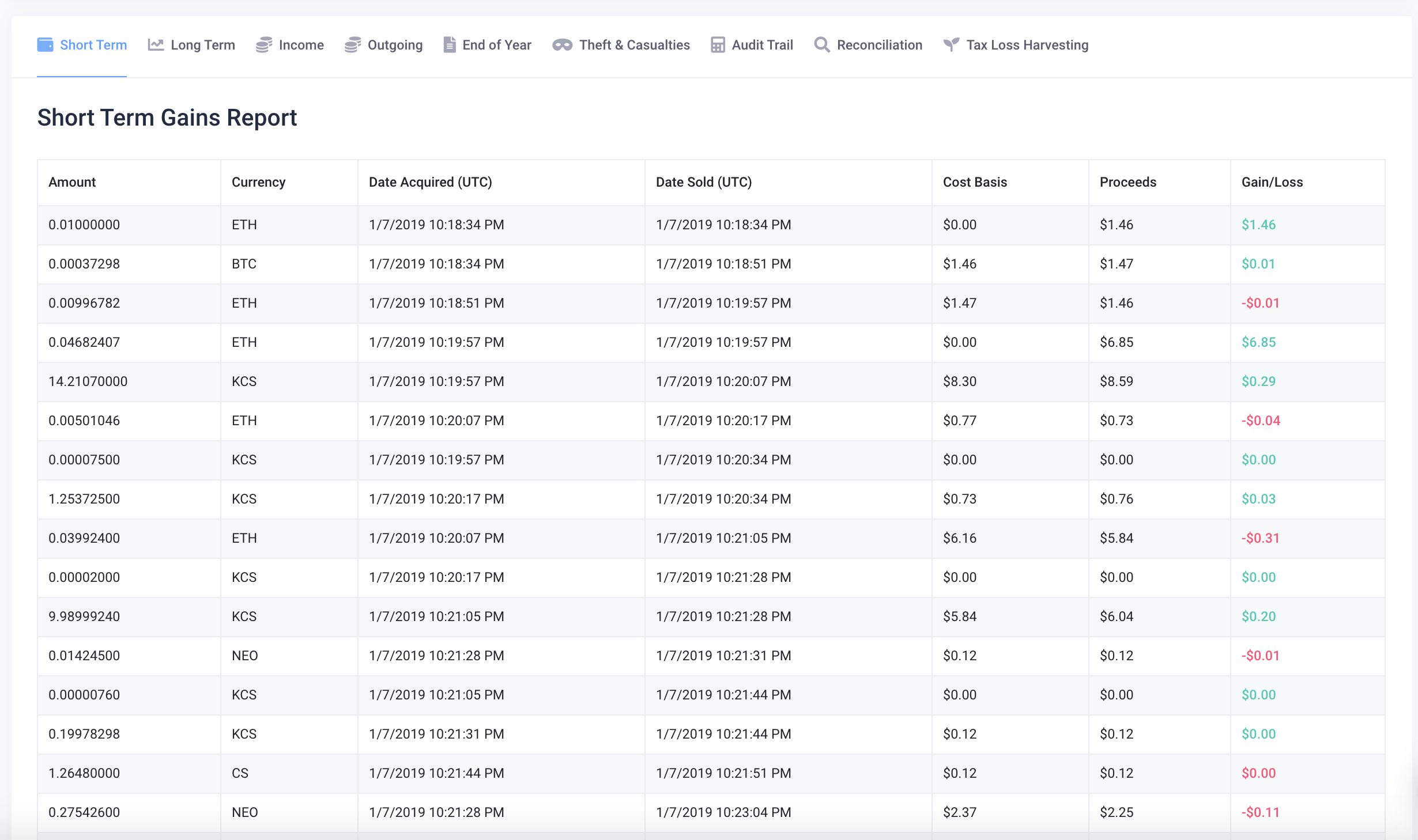Open Tax Loss Harvesting tab
This screenshot has width=1418, height=840.
point(1016,45)
